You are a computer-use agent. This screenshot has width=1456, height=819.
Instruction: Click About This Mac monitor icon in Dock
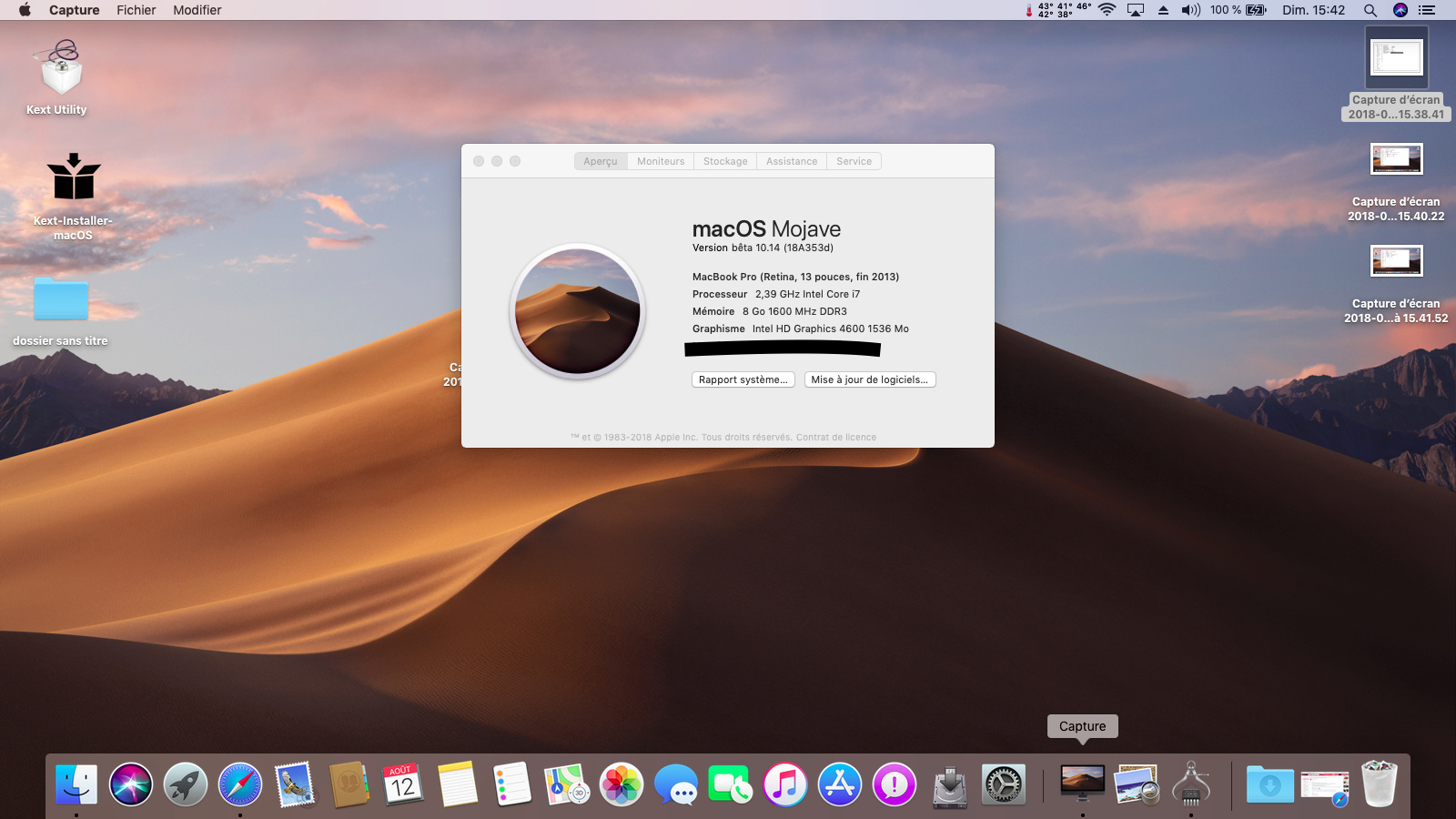pos(1083,783)
